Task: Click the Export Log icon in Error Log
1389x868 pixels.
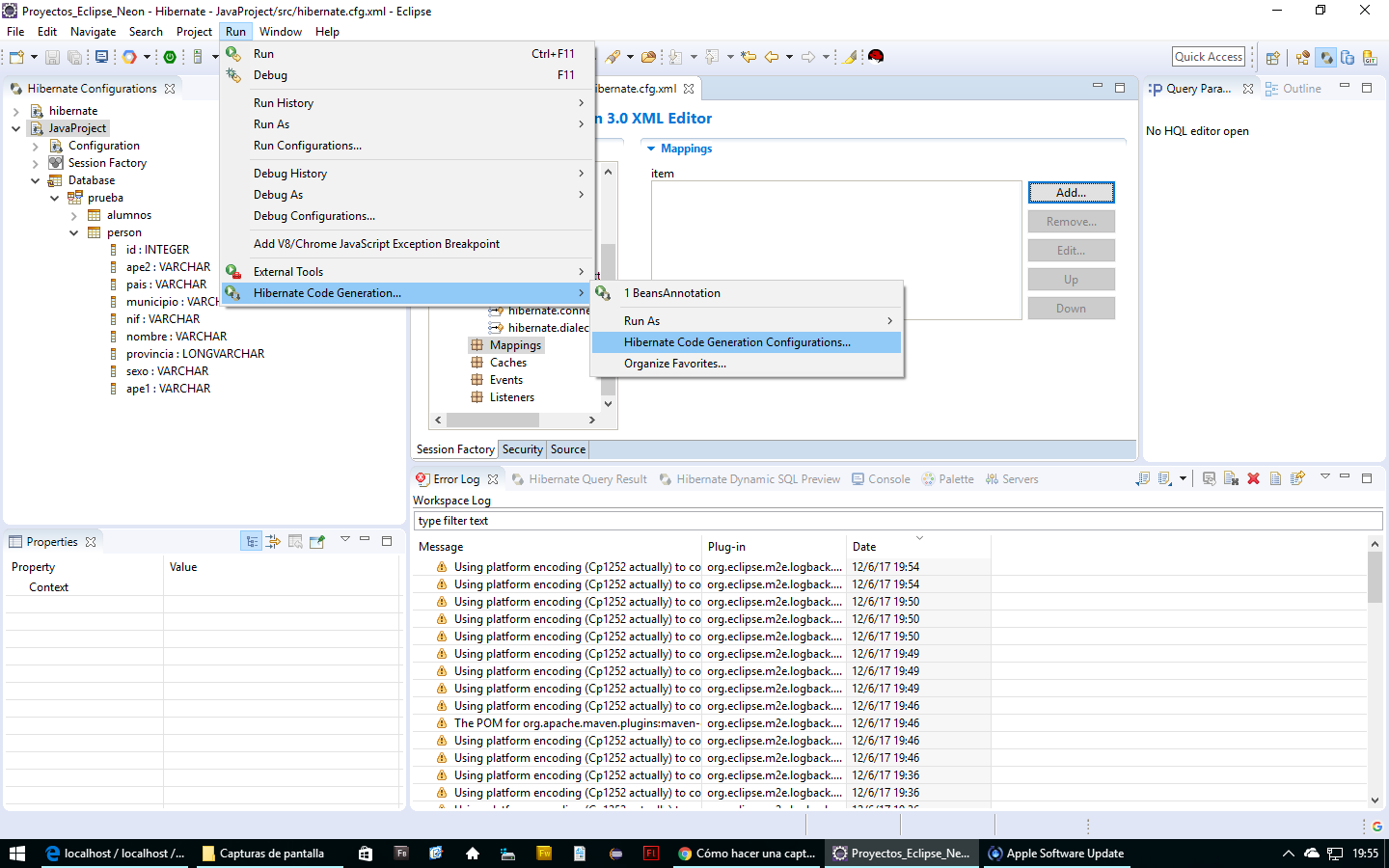Action: [x=1143, y=478]
